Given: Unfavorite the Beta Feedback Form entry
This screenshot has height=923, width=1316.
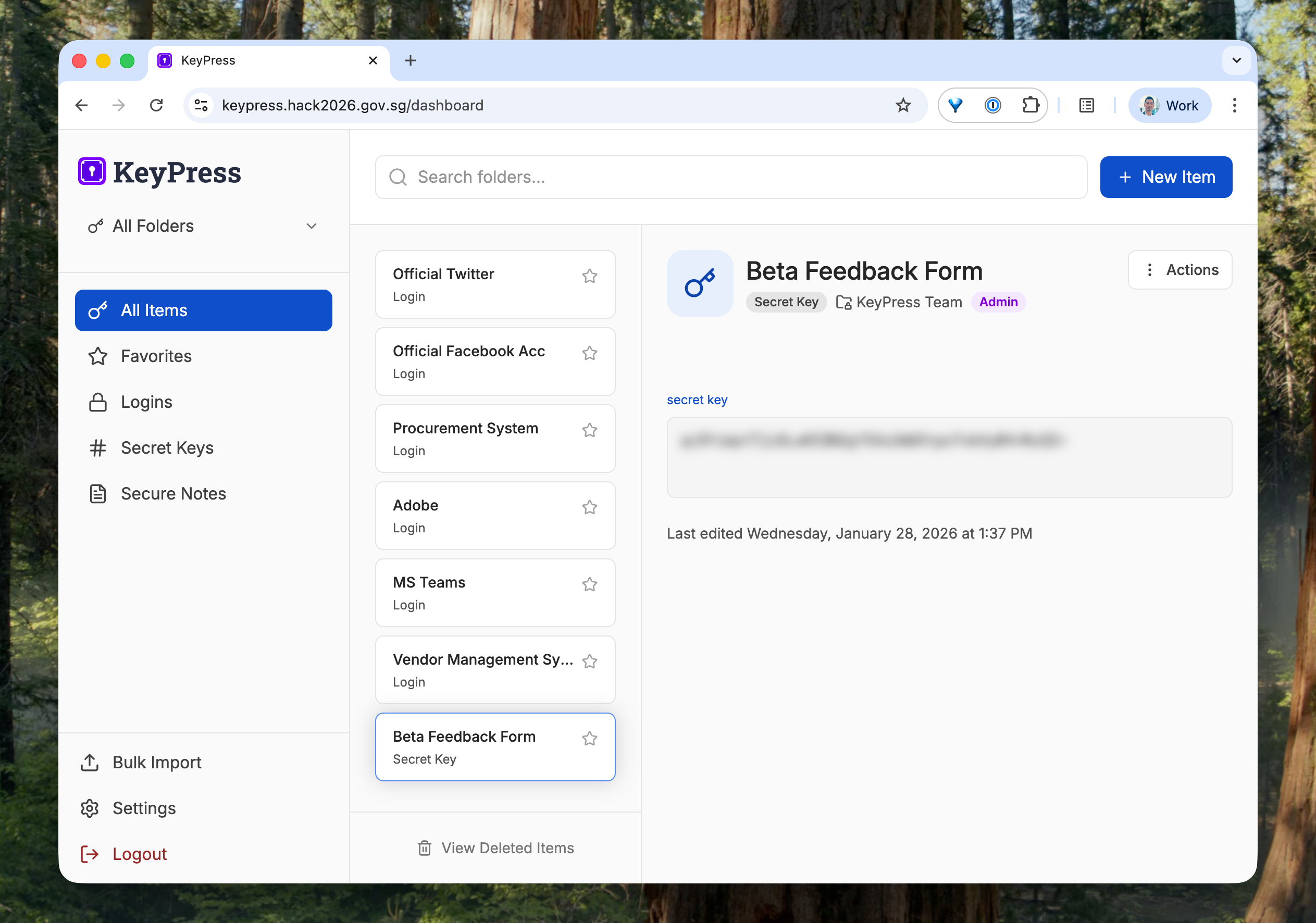Looking at the screenshot, I should 590,739.
